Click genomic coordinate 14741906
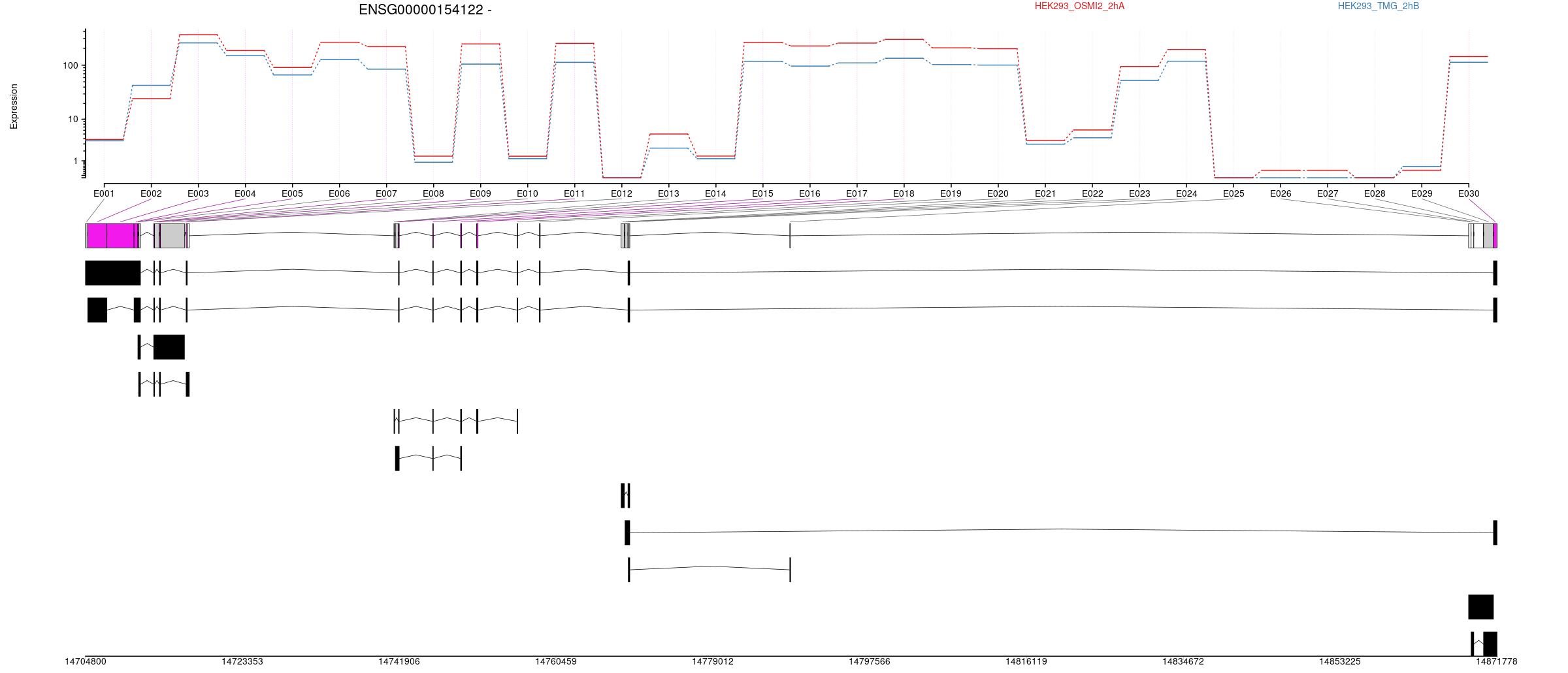The height and width of the screenshot is (673, 1568). pyautogui.click(x=399, y=662)
